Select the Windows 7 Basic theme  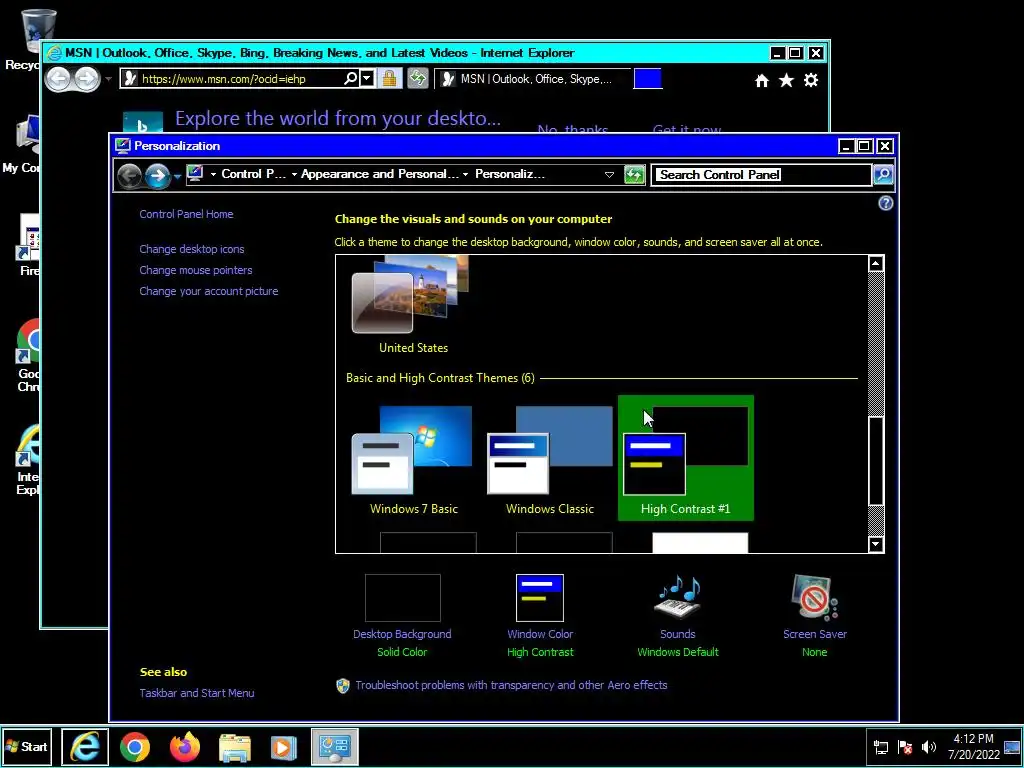(x=413, y=460)
